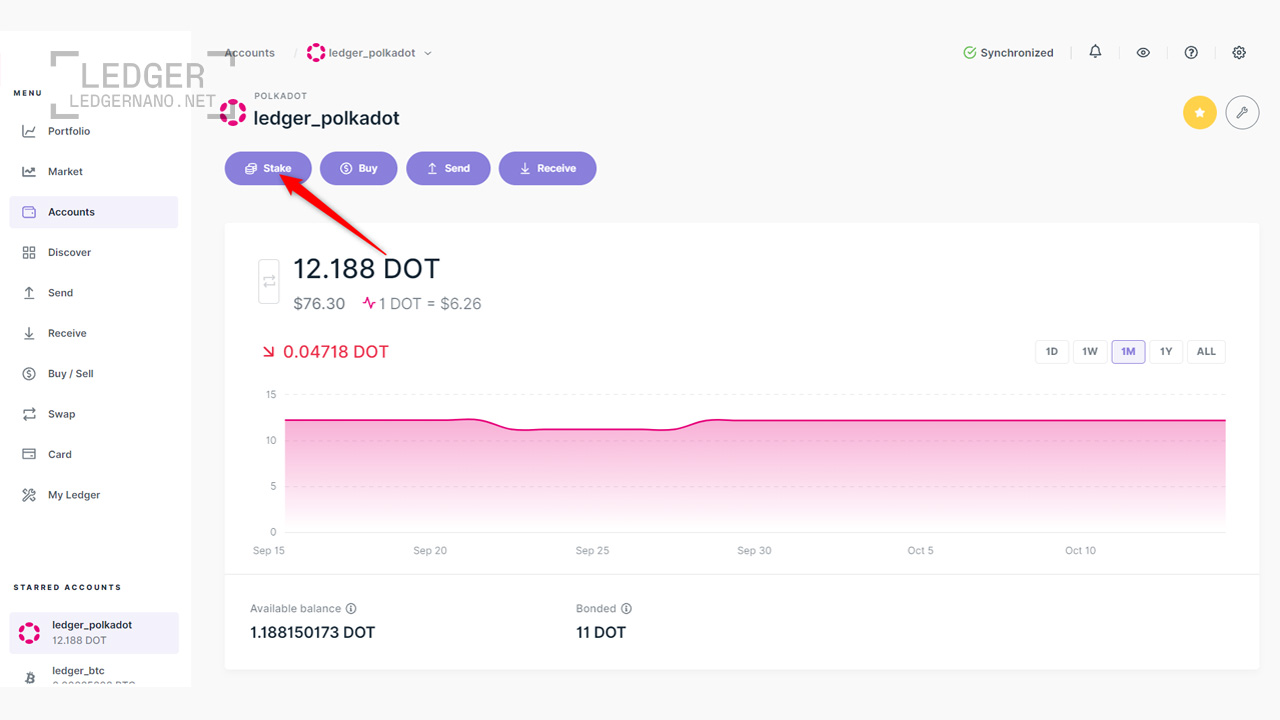Open Send in the sidebar menu

(94, 293)
